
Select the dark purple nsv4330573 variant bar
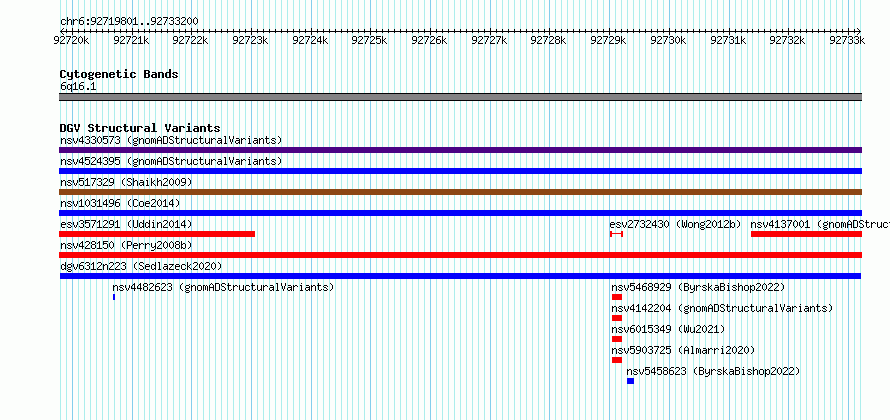click(460, 150)
